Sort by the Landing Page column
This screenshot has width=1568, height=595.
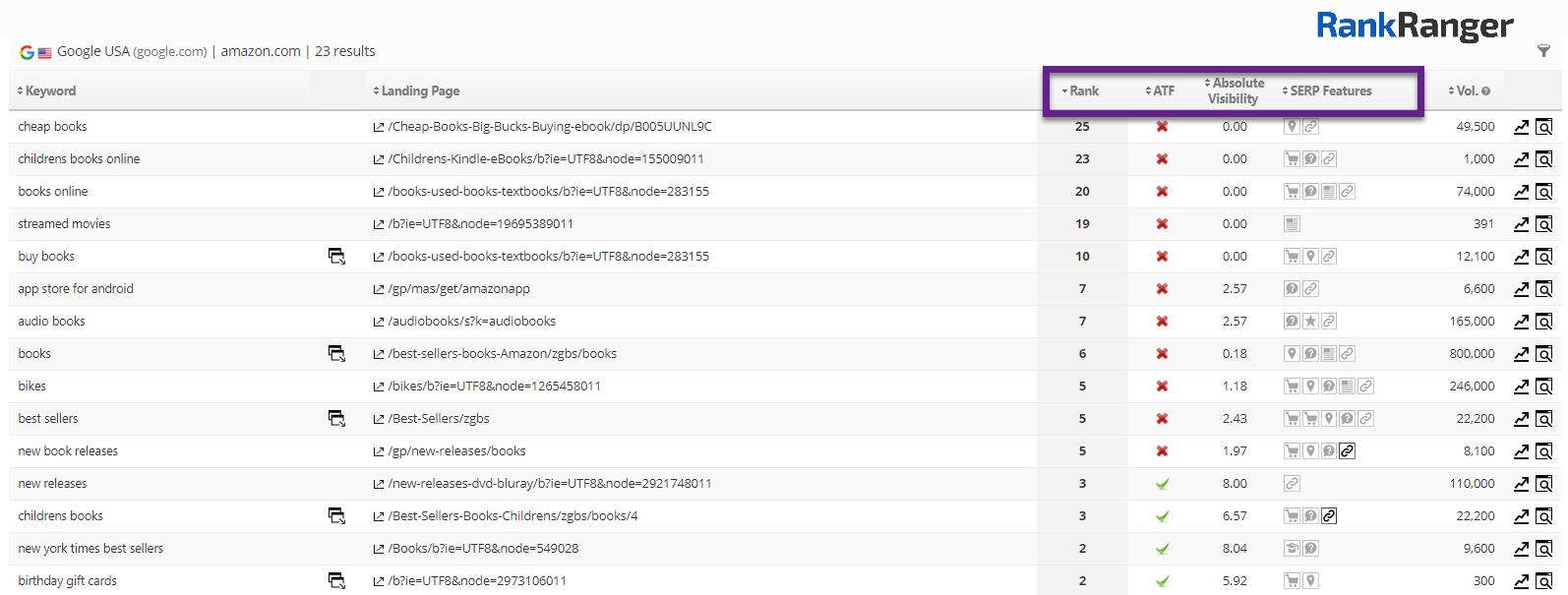click(x=420, y=91)
